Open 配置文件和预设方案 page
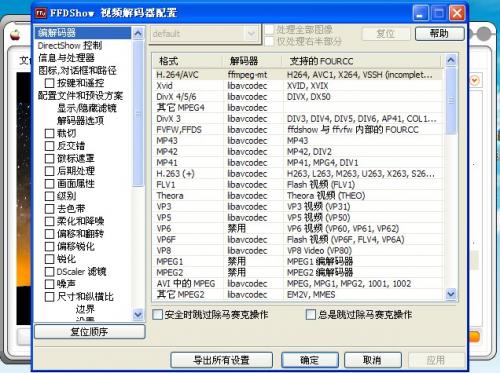 80,96
